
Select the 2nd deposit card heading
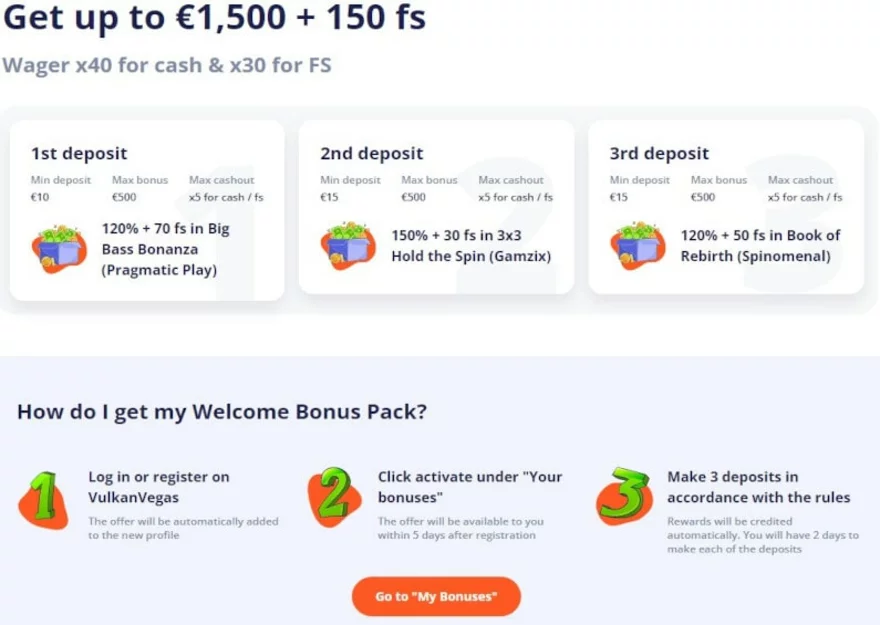click(x=371, y=153)
